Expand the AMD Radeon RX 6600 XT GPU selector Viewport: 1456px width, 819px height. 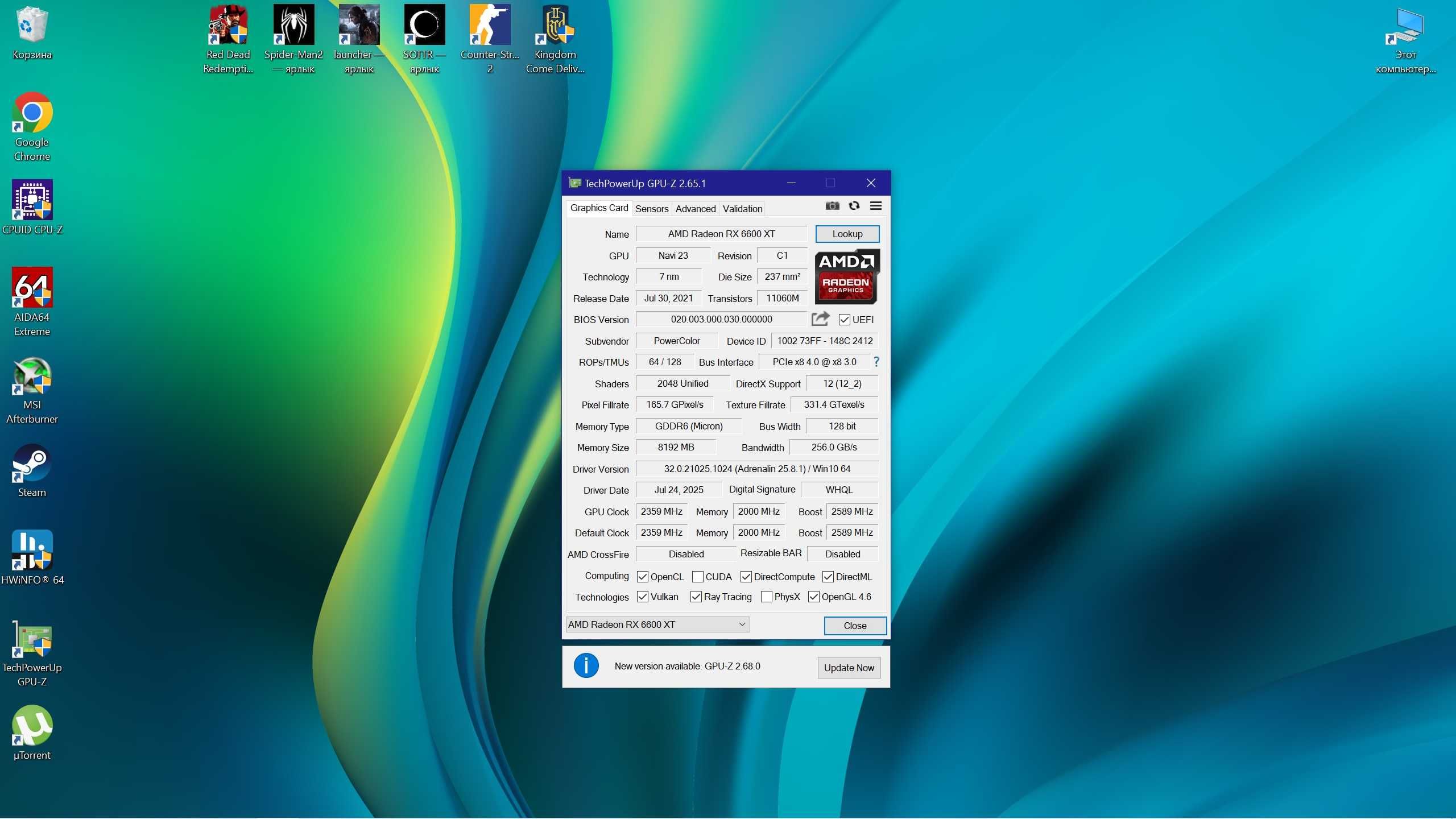[x=658, y=624]
